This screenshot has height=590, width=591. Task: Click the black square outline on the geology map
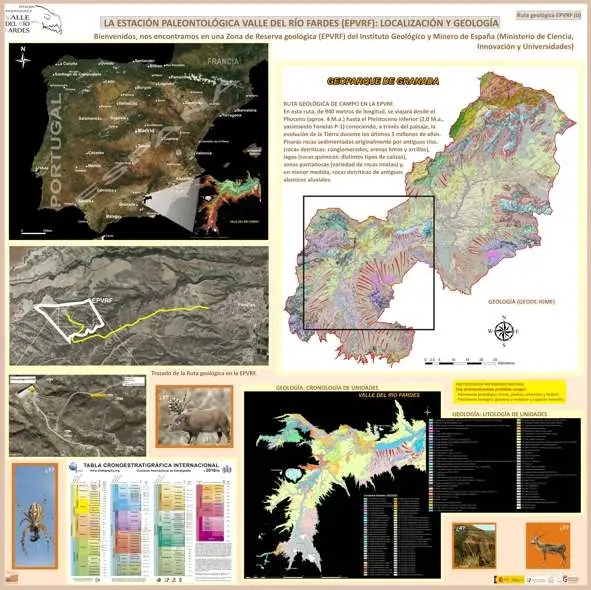369,262
